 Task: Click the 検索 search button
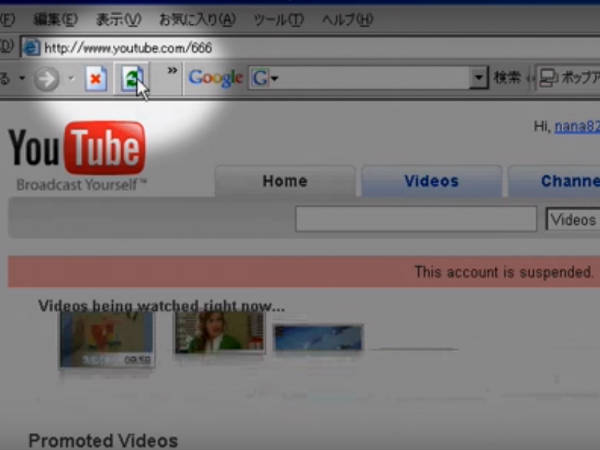[507, 78]
